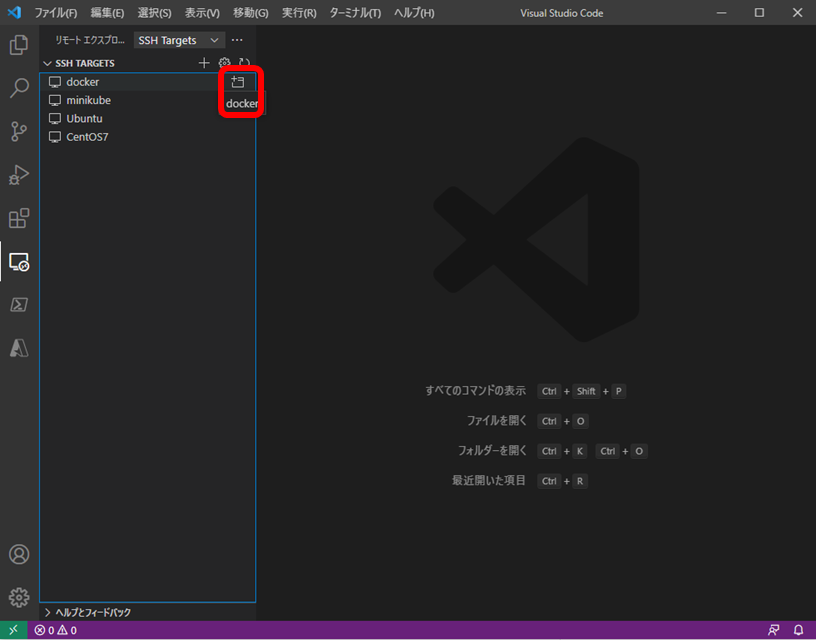Click the リモート エクスプロ... panel title
The width and height of the screenshot is (816, 640).
pos(90,40)
